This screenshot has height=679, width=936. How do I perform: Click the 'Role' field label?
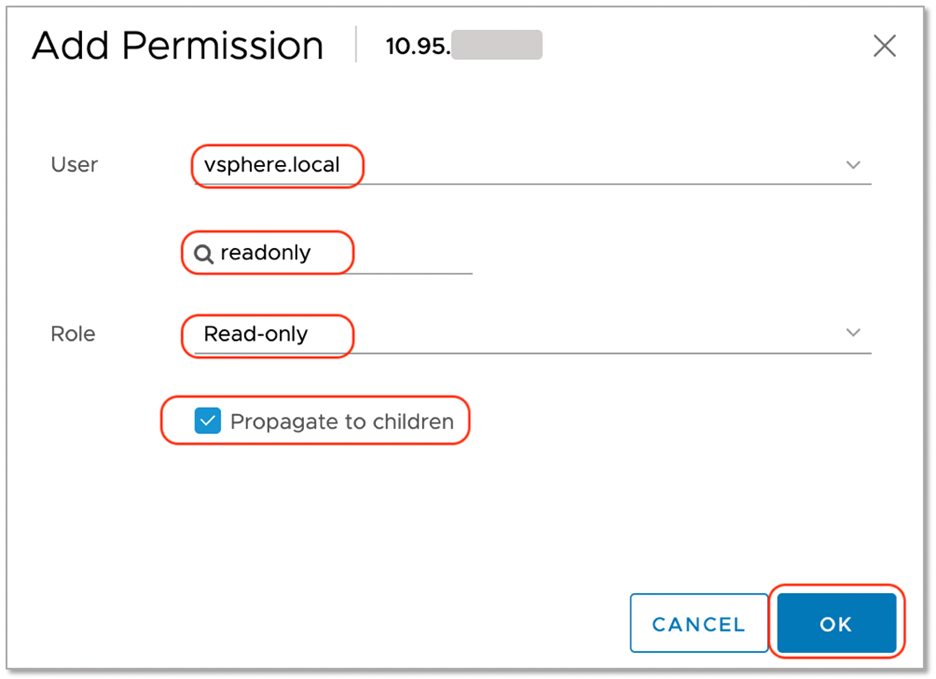73,334
